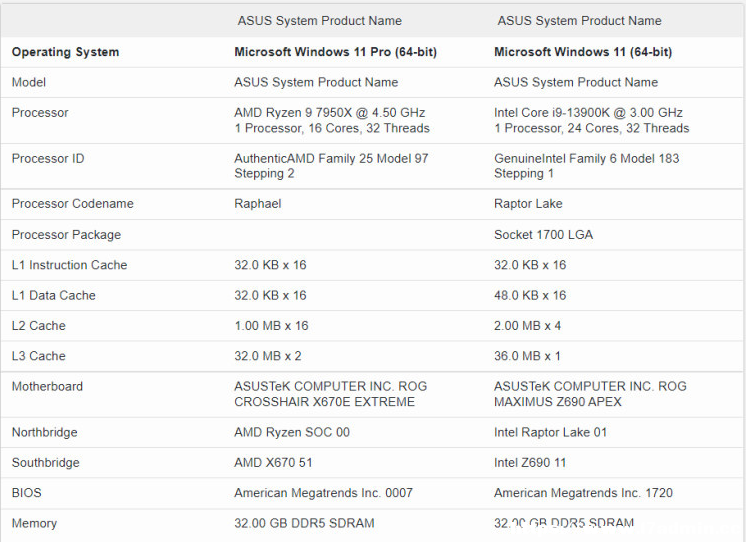Click the second column header ASUS System Product Name
Viewport: 746px width, 542px height.
point(579,21)
